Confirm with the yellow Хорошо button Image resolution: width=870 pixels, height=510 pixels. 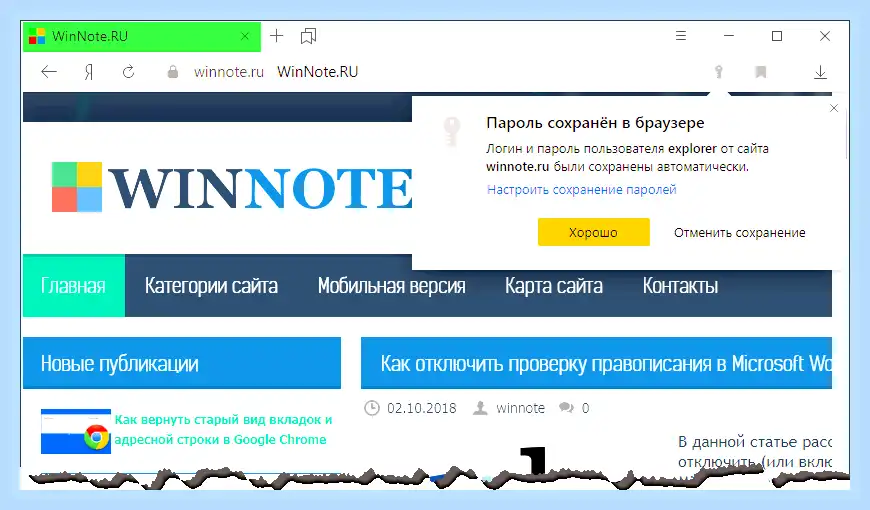pyautogui.click(x=593, y=232)
